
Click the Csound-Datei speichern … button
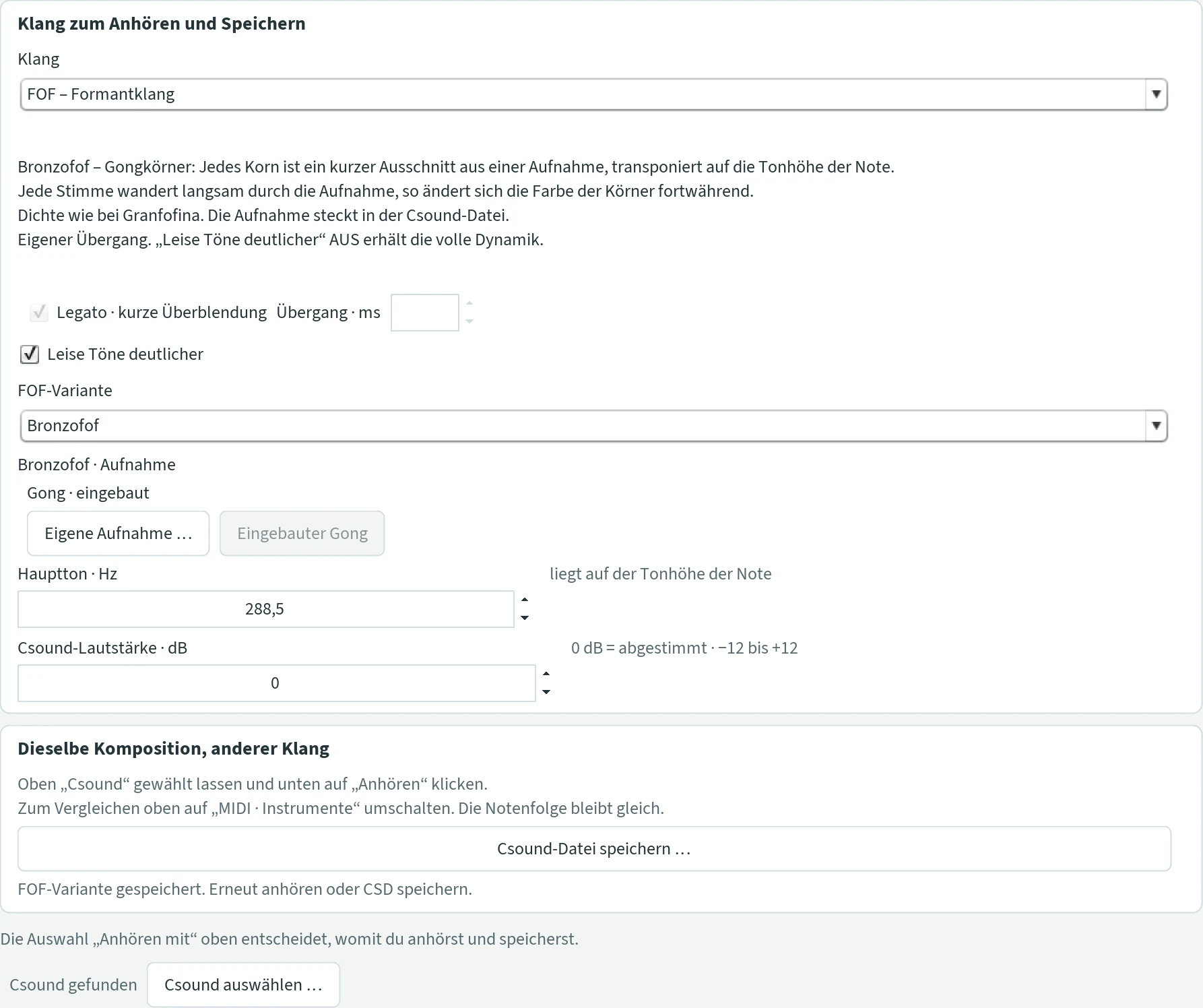[594, 849]
